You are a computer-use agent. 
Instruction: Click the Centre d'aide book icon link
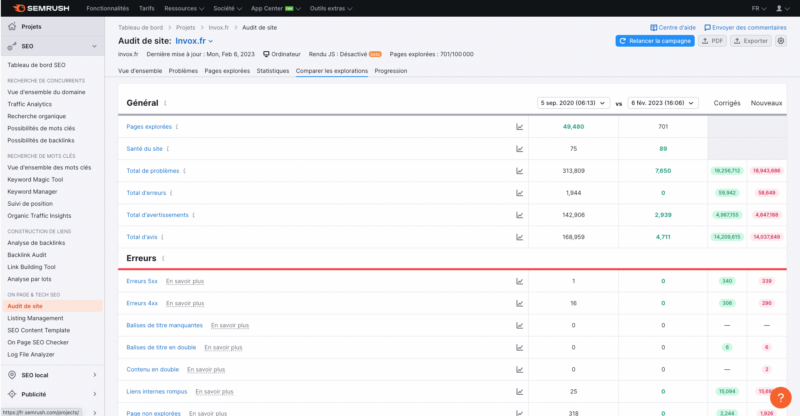tap(673, 28)
